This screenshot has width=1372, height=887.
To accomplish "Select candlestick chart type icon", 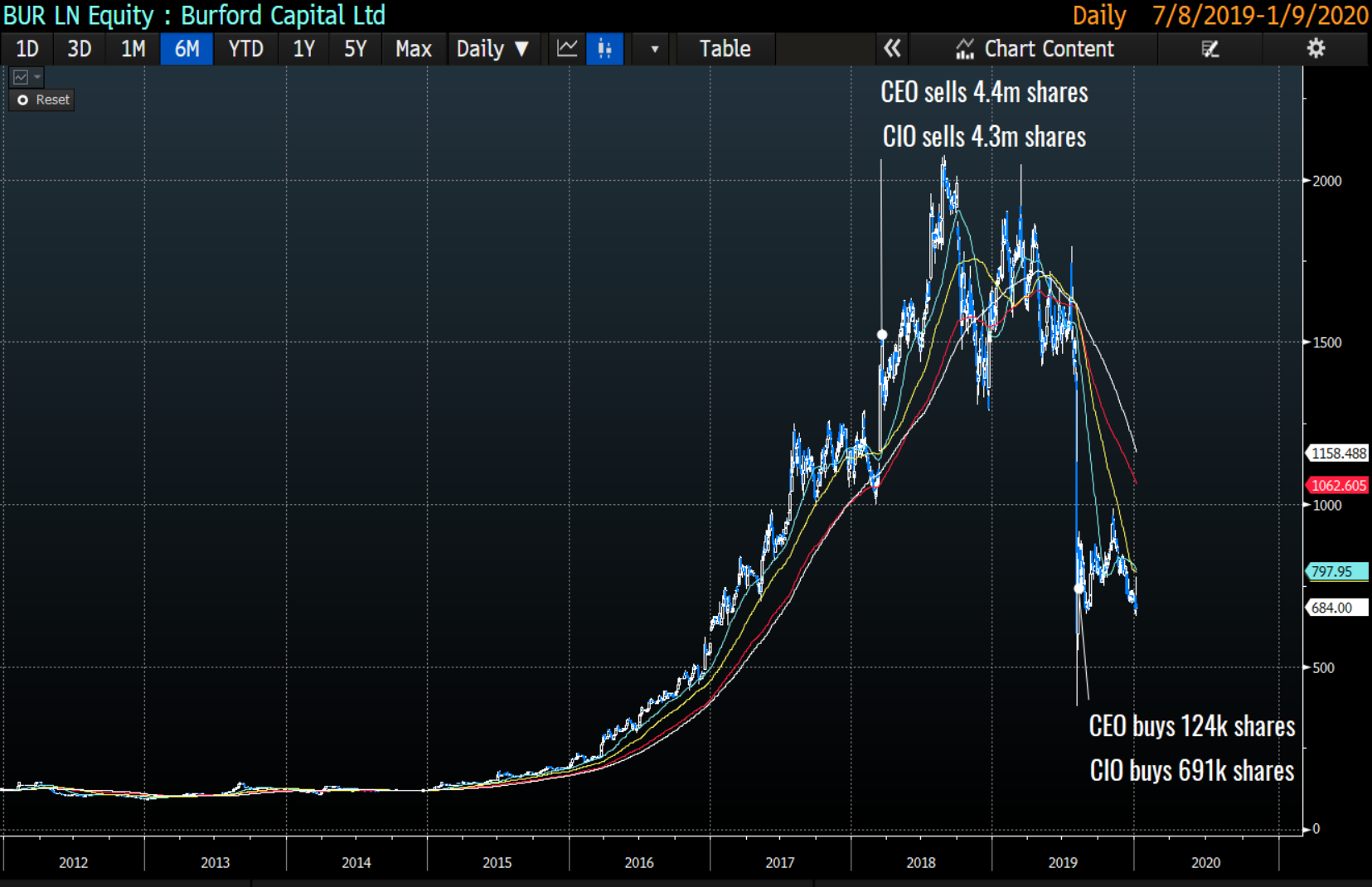I will pyautogui.click(x=605, y=49).
